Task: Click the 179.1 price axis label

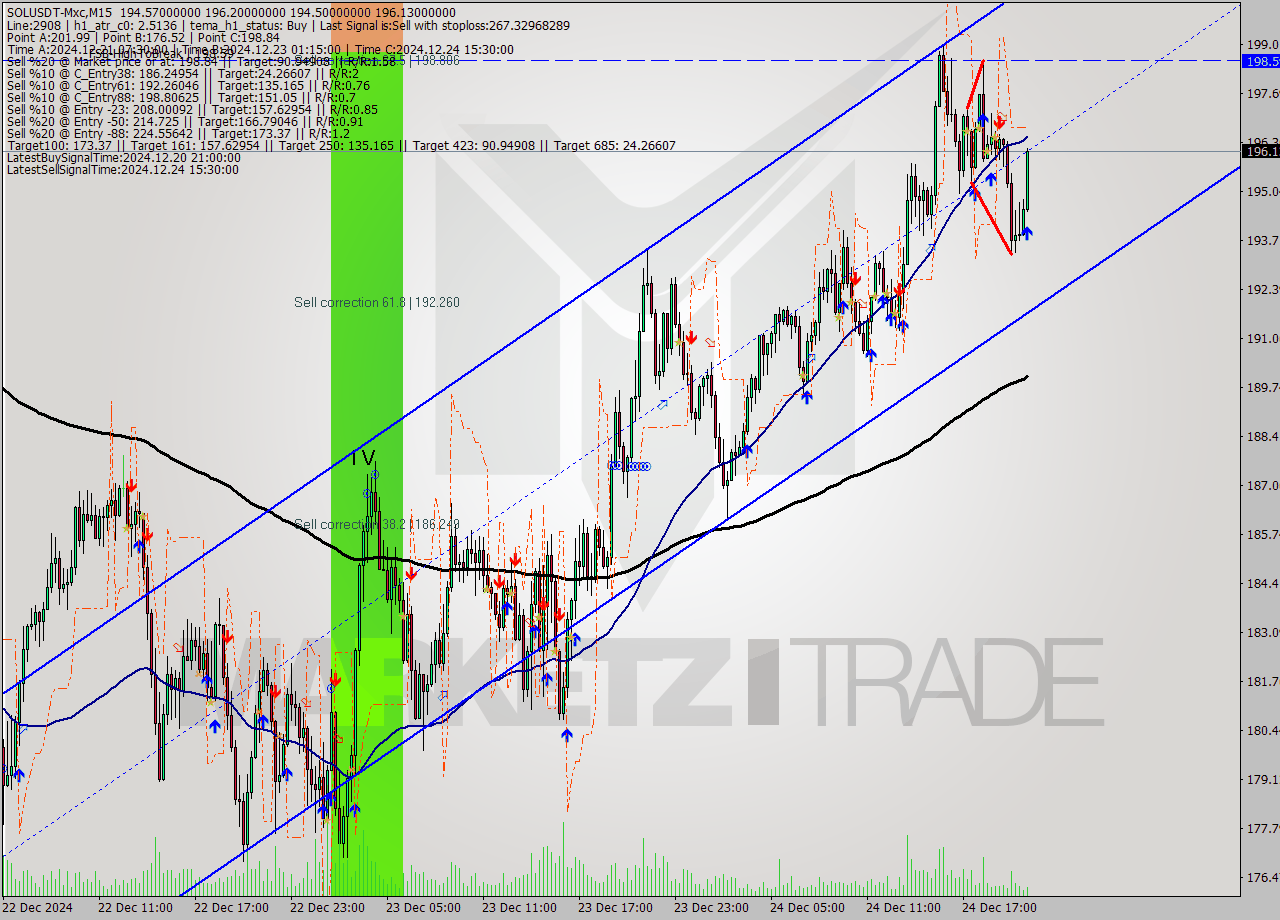Action: 1262,779
